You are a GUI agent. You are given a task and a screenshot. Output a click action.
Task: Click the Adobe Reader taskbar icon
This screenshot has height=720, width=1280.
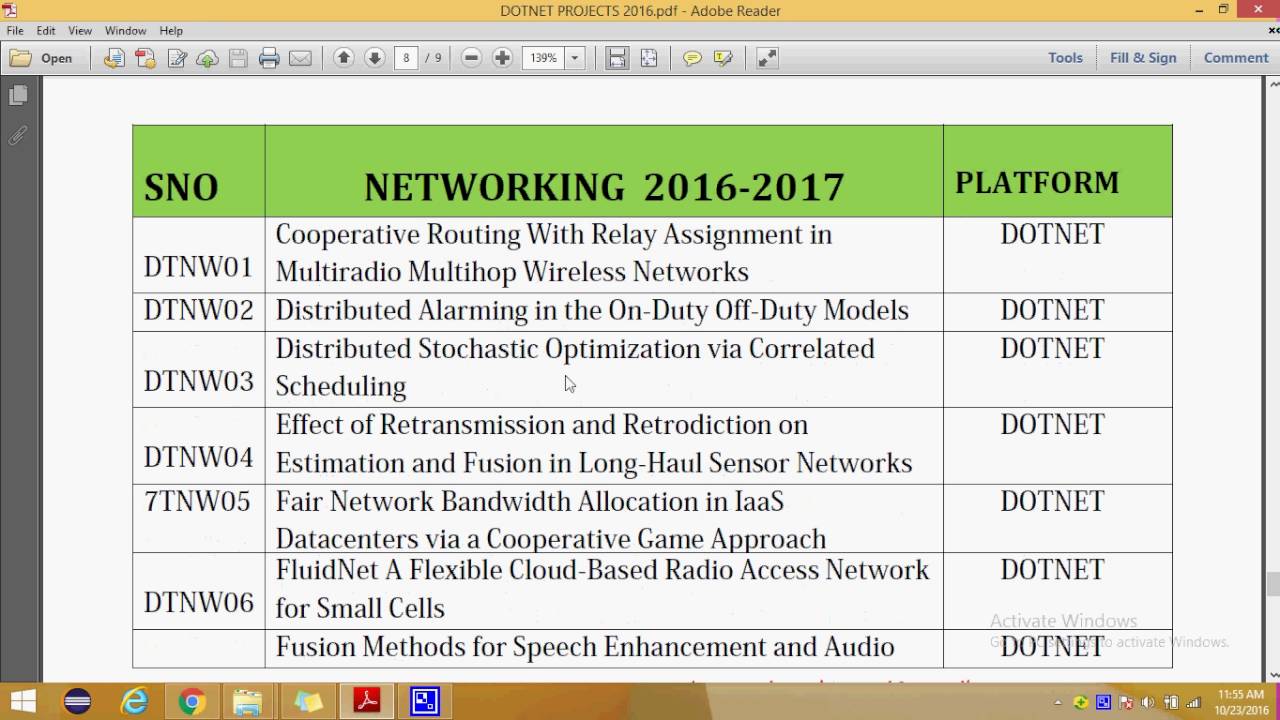[x=366, y=702]
